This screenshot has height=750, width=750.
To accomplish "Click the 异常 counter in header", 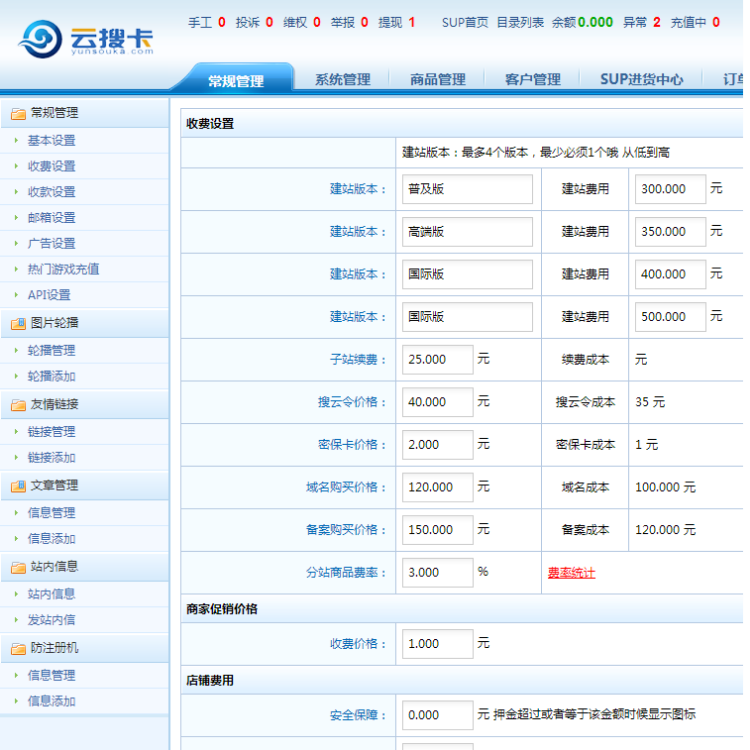I will (x=642, y=22).
